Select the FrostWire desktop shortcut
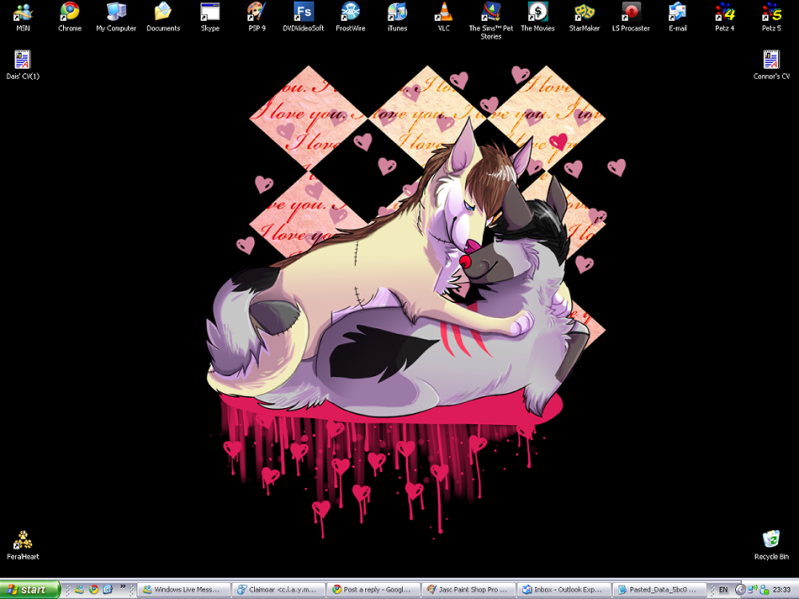Screen dimensions: 799x599 tap(351, 16)
